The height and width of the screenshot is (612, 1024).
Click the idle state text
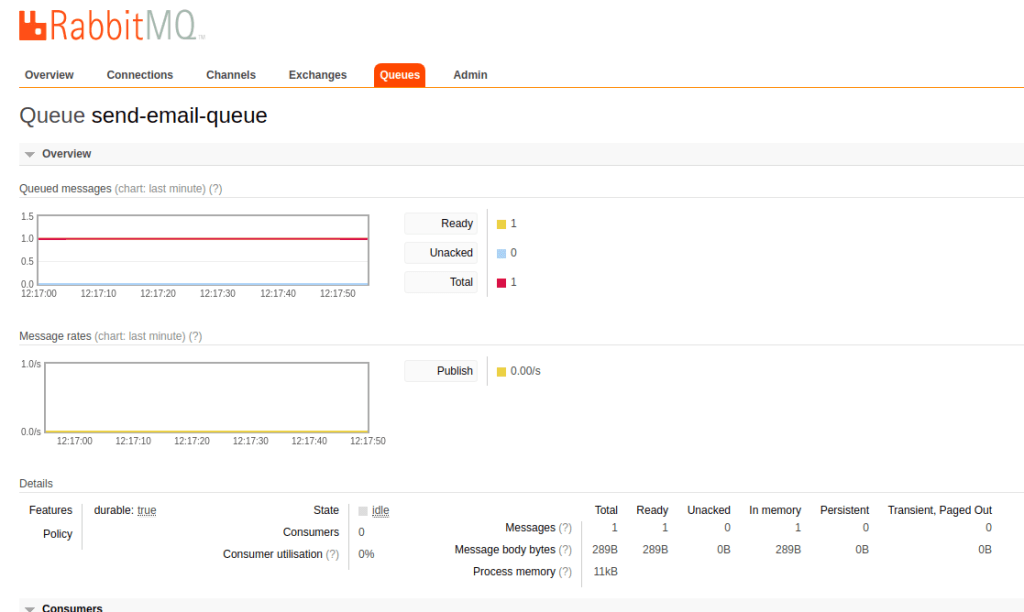[x=380, y=511]
